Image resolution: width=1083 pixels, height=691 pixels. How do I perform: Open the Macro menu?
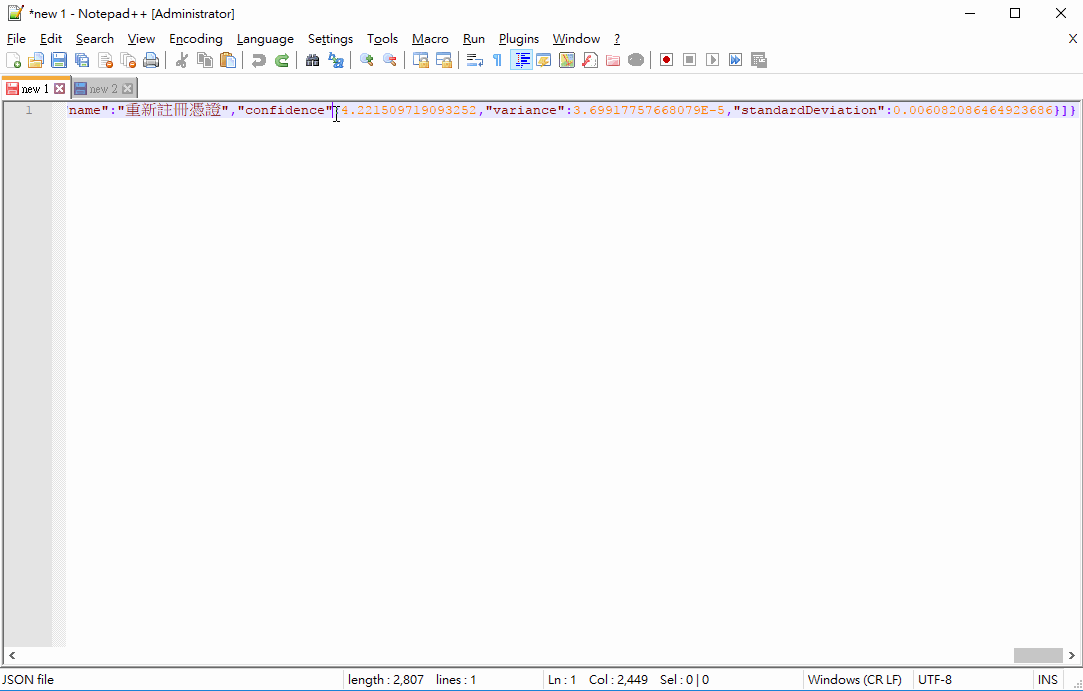point(430,38)
